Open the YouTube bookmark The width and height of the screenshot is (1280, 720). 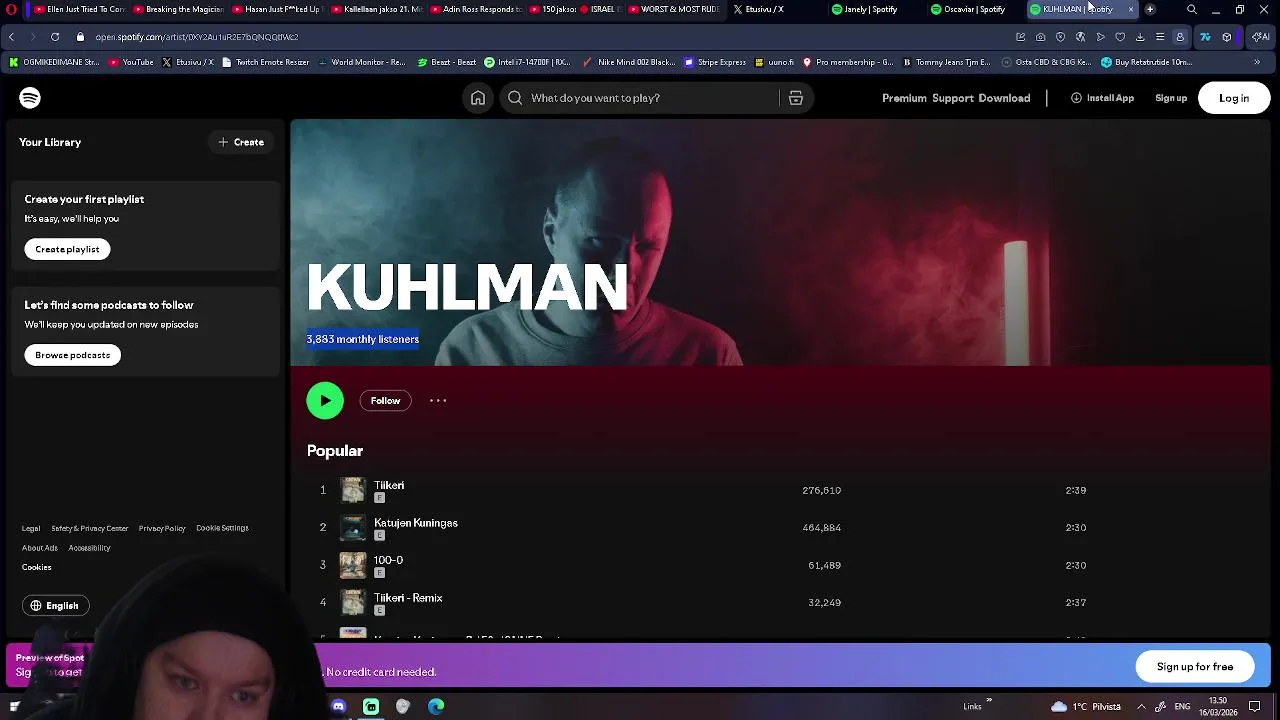(131, 62)
